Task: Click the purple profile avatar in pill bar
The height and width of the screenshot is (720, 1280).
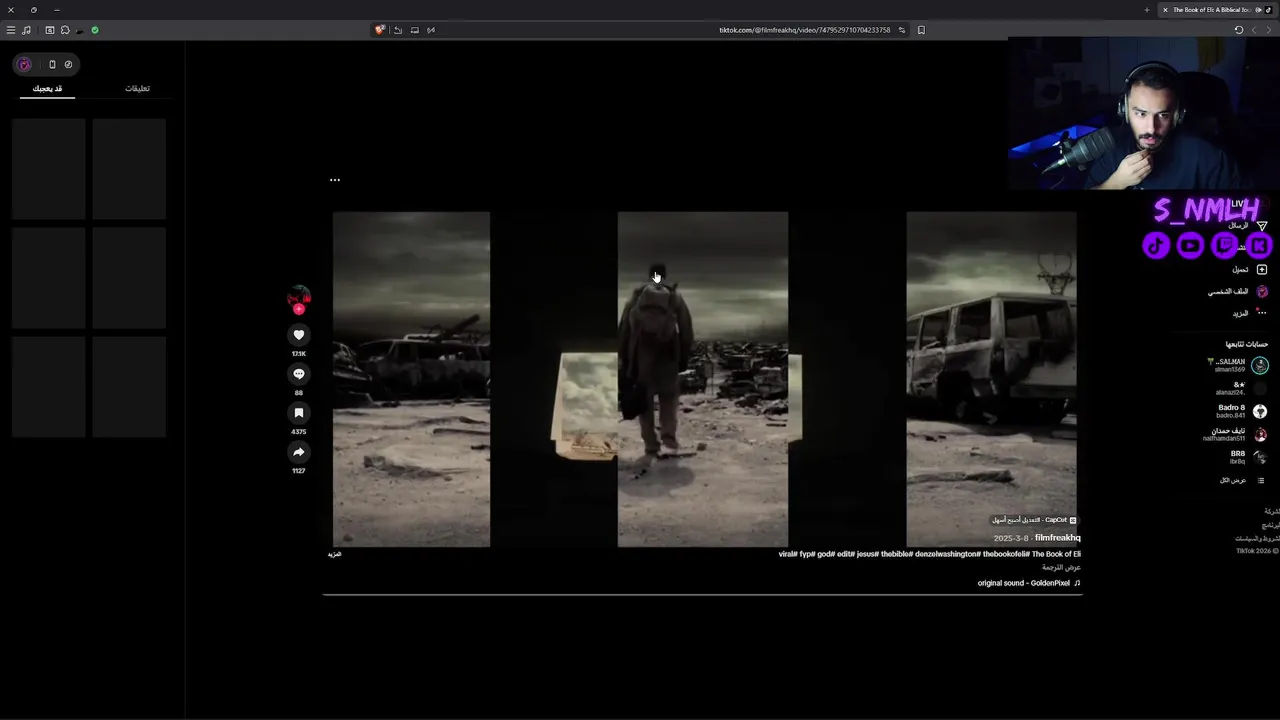Action: [24, 64]
